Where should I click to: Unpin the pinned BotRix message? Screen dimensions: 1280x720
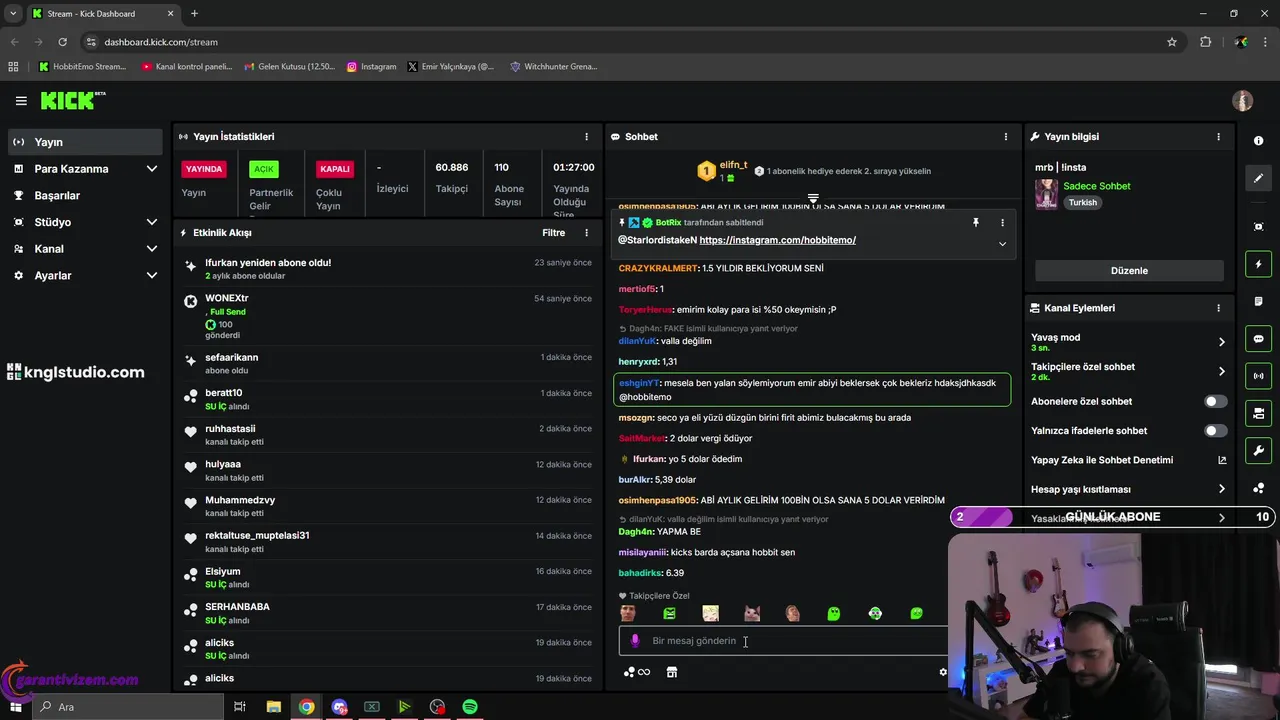[976, 223]
